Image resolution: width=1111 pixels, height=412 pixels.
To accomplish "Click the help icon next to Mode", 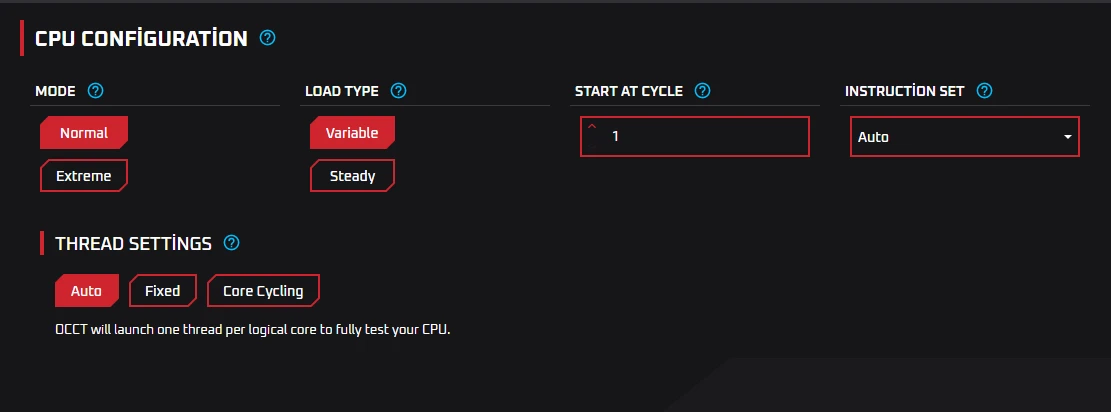I will (96, 91).
